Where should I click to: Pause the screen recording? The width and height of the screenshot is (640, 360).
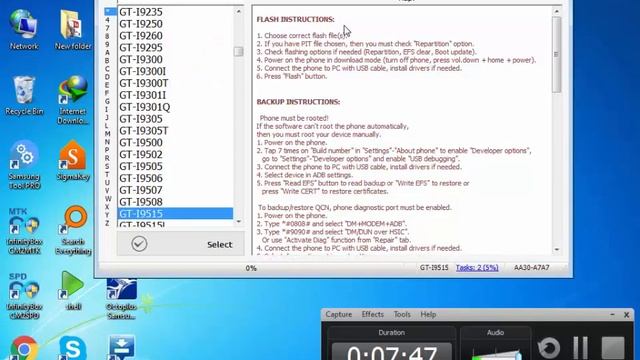580,348
